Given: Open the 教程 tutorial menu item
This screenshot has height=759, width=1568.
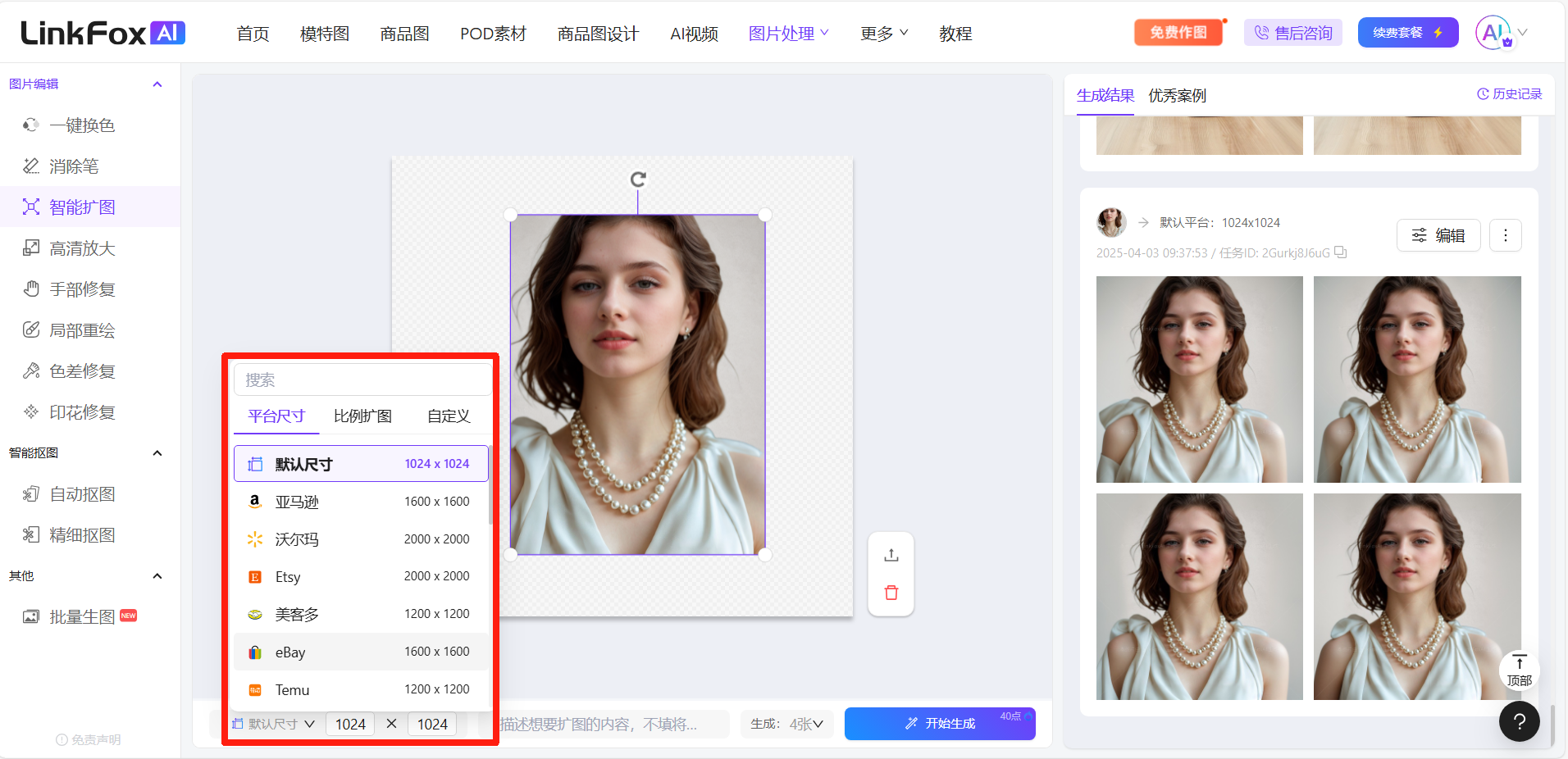Looking at the screenshot, I should coord(955,34).
